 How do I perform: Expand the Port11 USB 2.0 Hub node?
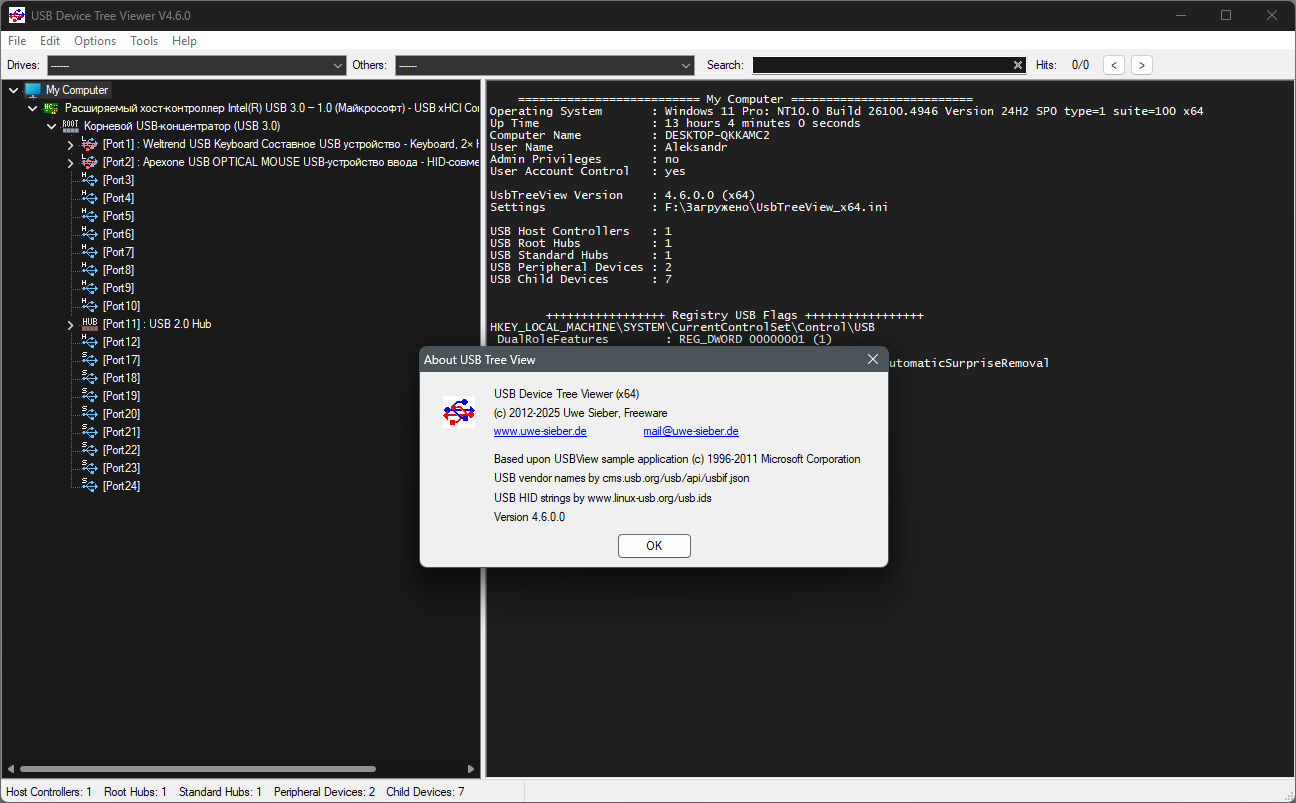71,324
